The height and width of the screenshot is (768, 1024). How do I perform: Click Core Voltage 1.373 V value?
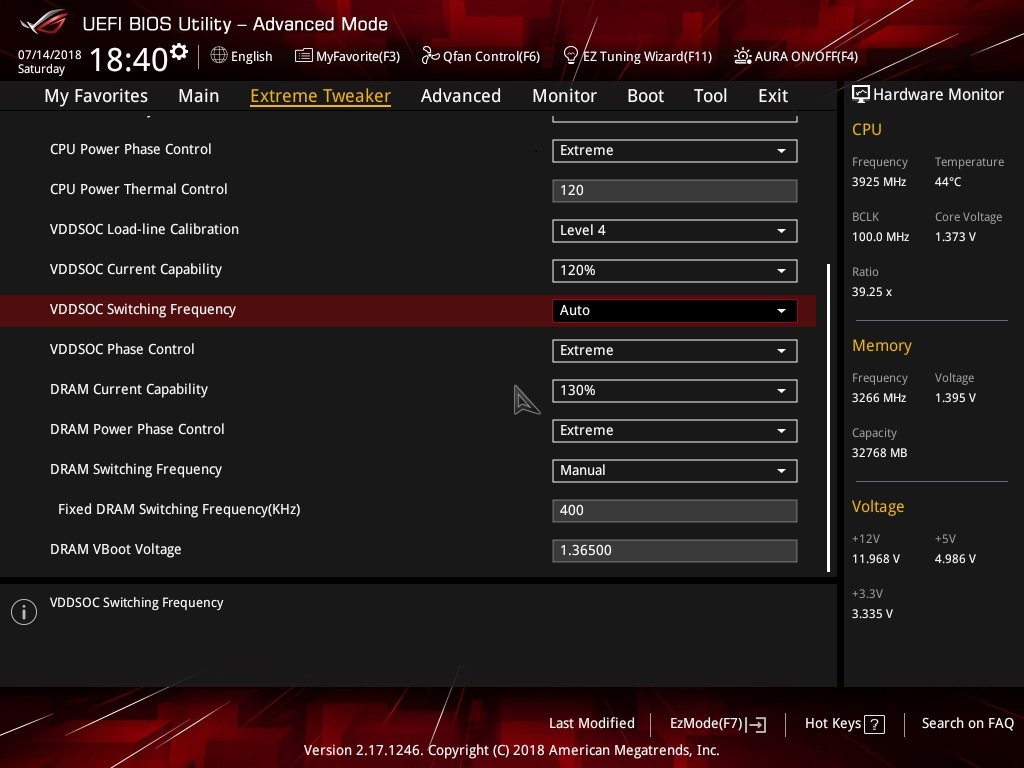tap(955, 237)
